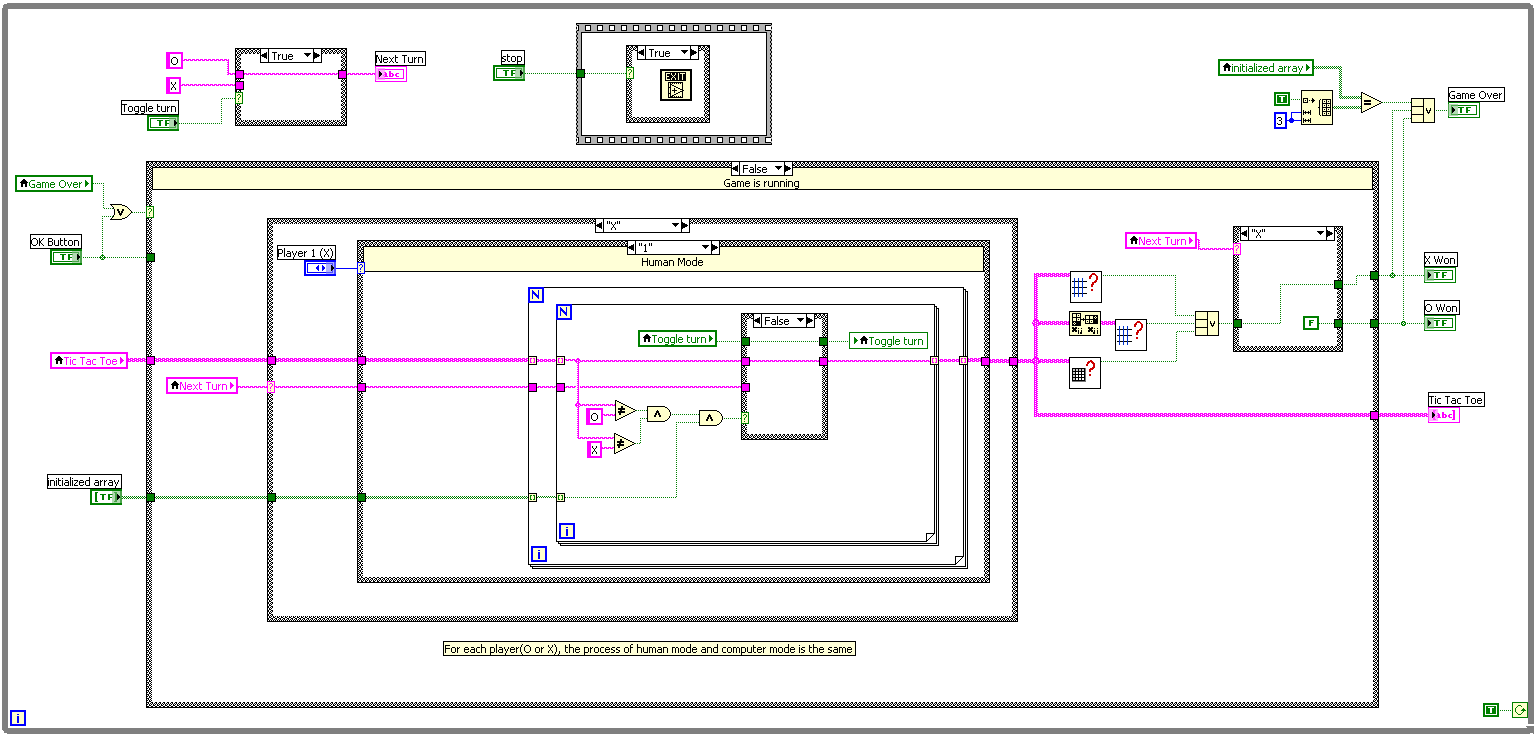This screenshot has width=1536, height=736.
Task: Select the while loop iteration terminal i
Action: (x=17, y=717)
